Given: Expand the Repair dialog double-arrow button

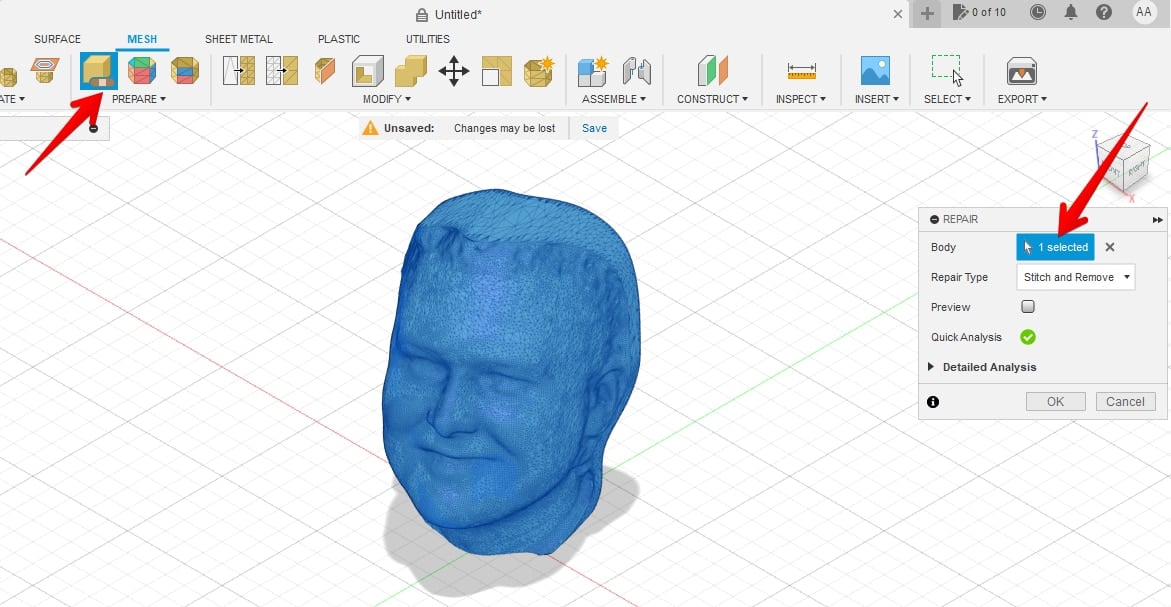Looking at the screenshot, I should pyautogui.click(x=1157, y=220).
